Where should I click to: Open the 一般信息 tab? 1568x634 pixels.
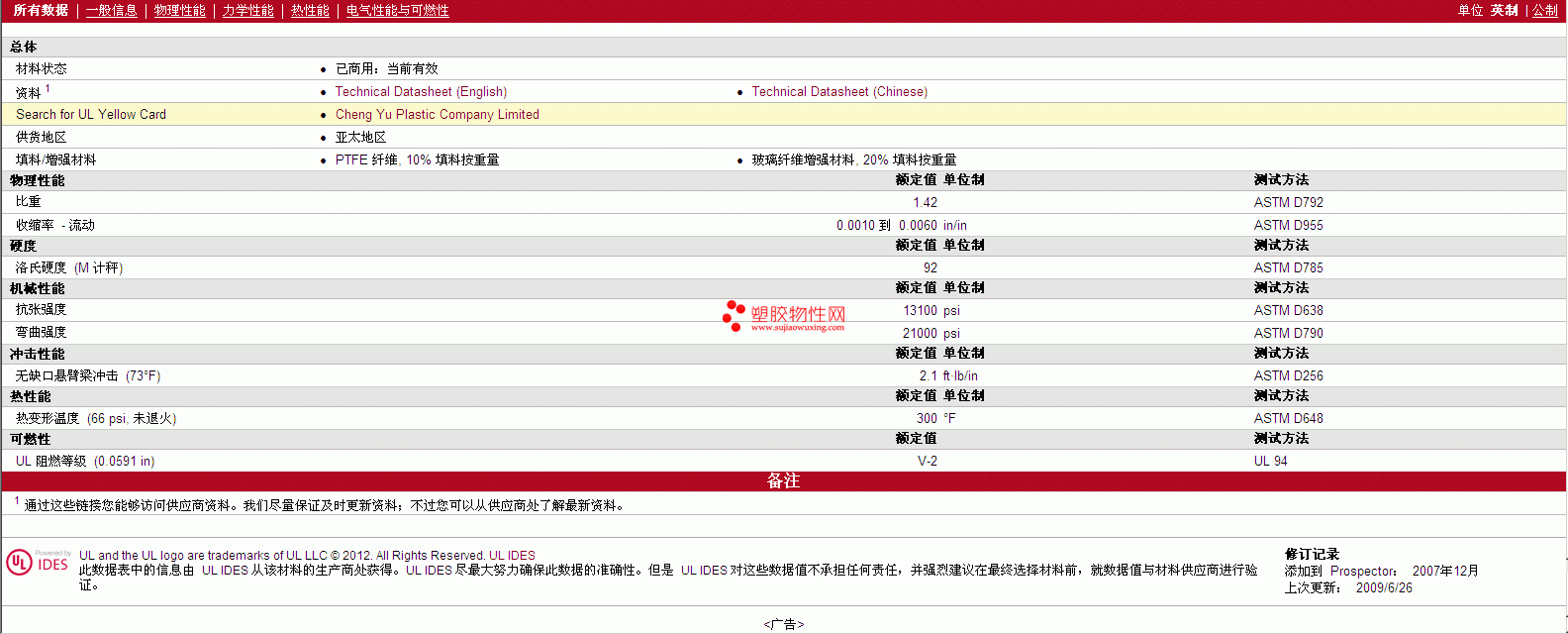(x=111, y=10)
